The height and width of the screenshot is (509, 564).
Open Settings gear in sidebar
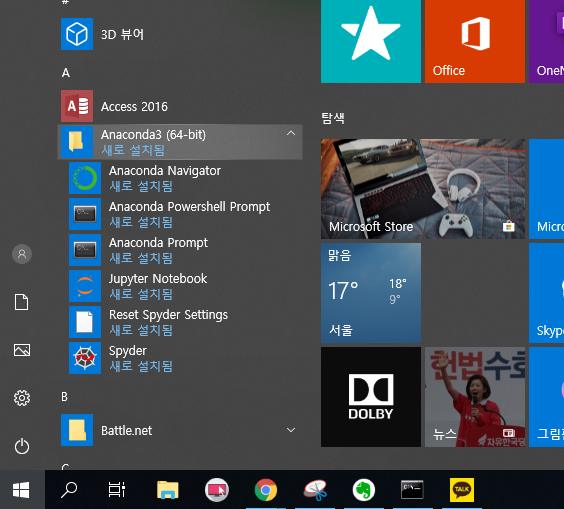pyautogui.click(x=22, y=398)
